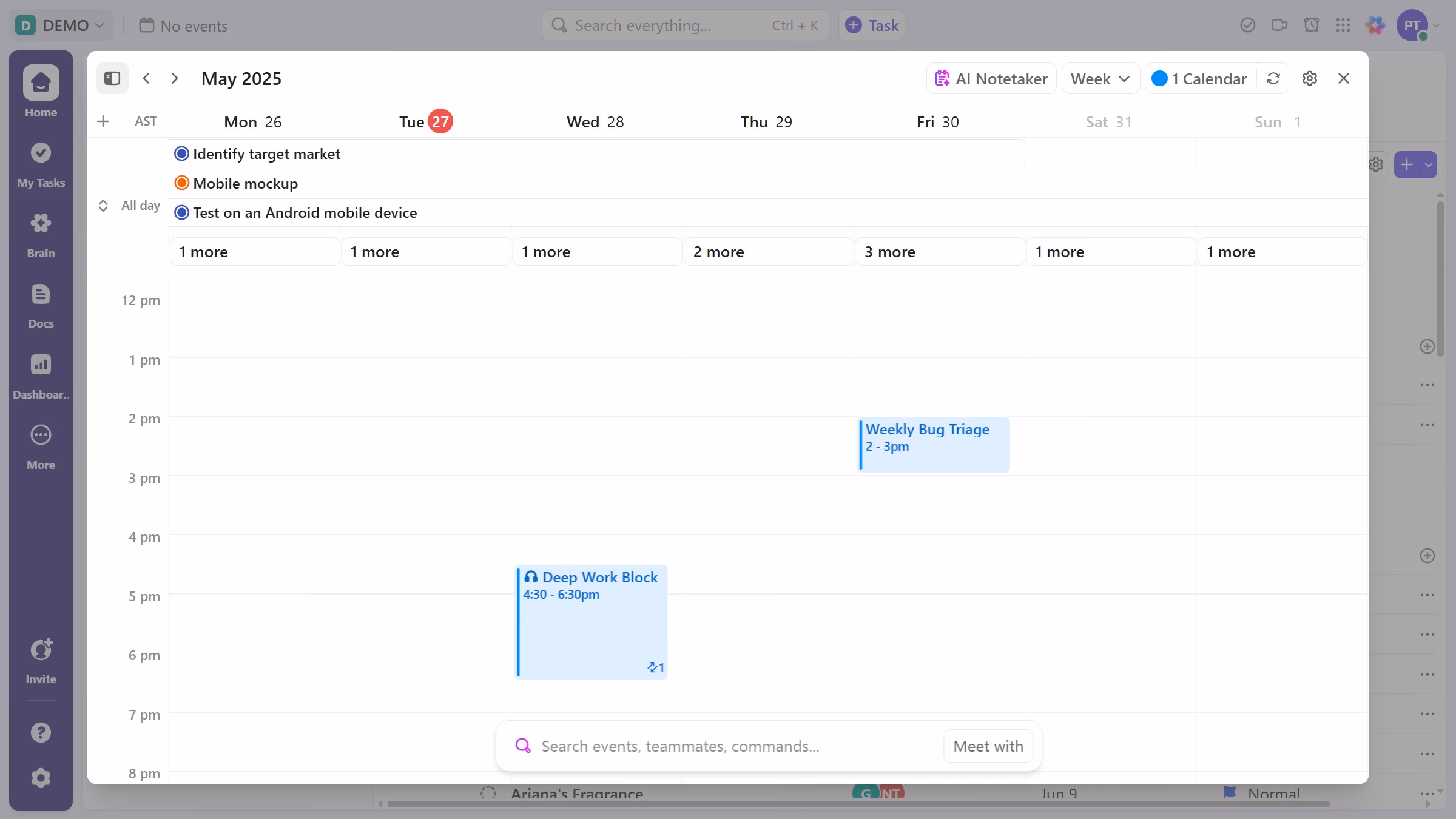Open the Deep Work Block event
Viewport: 1456px width, 819px height.
click(x=591, y=622)
